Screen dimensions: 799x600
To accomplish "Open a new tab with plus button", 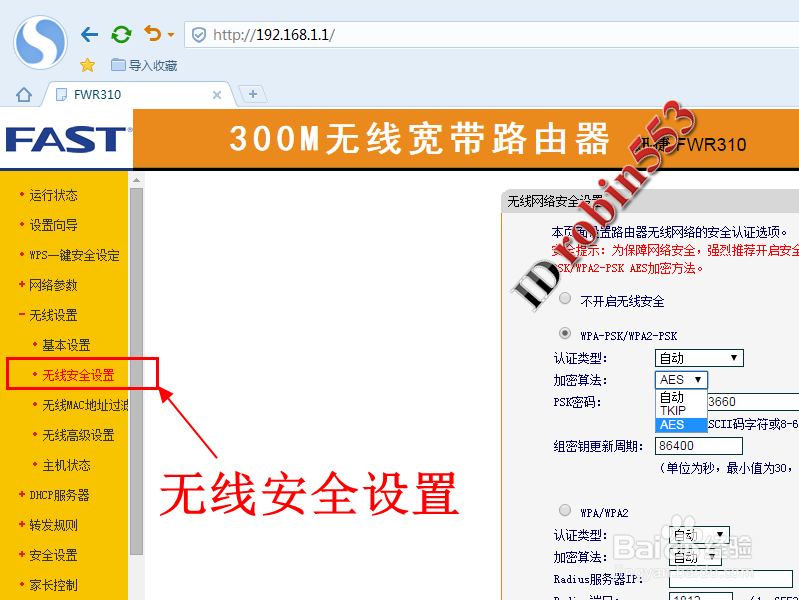I will pos(253,94).
